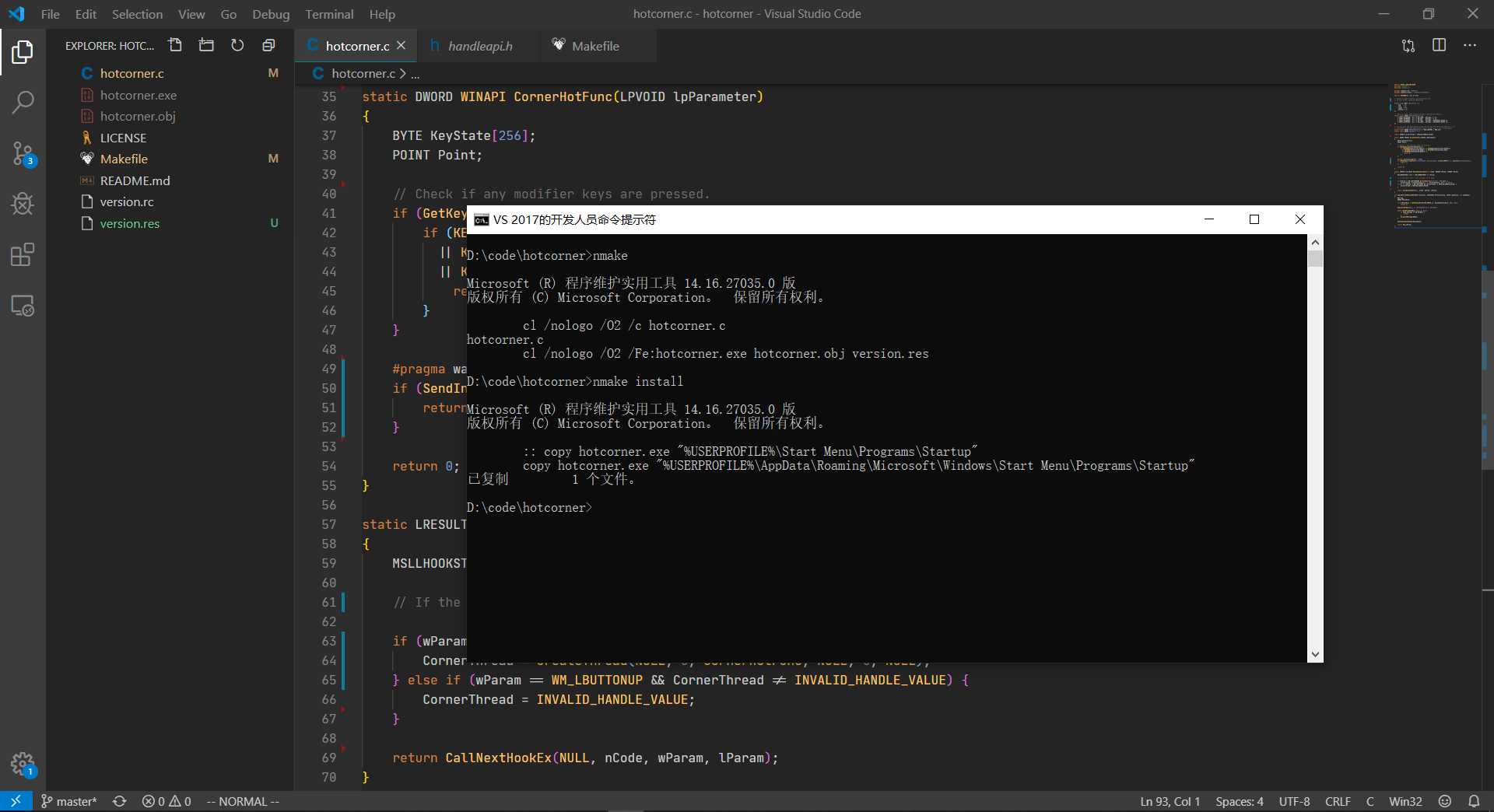Click the VS Code logo icon
Screen dimensions: 1494x812
tap(16, 14)
